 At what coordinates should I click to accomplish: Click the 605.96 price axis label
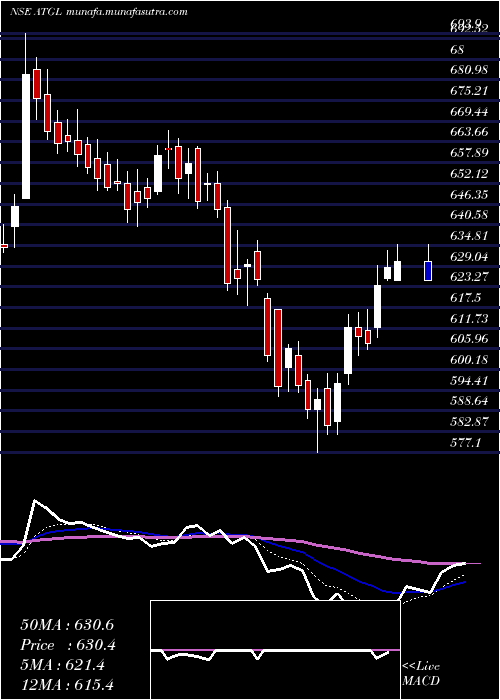click(469, 339)
